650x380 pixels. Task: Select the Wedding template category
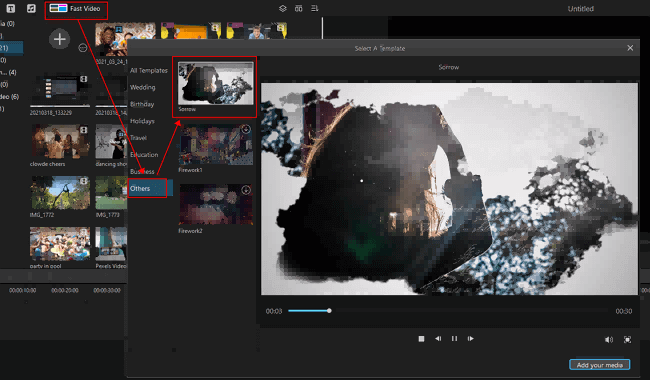pos(143,87)
